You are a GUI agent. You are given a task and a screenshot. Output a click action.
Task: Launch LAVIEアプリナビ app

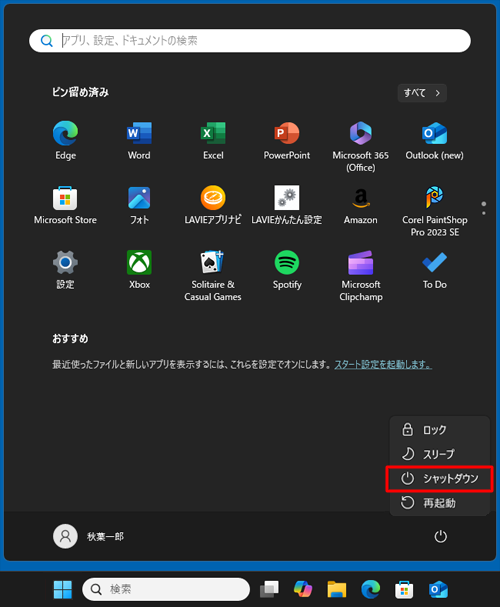click(213, 205)
